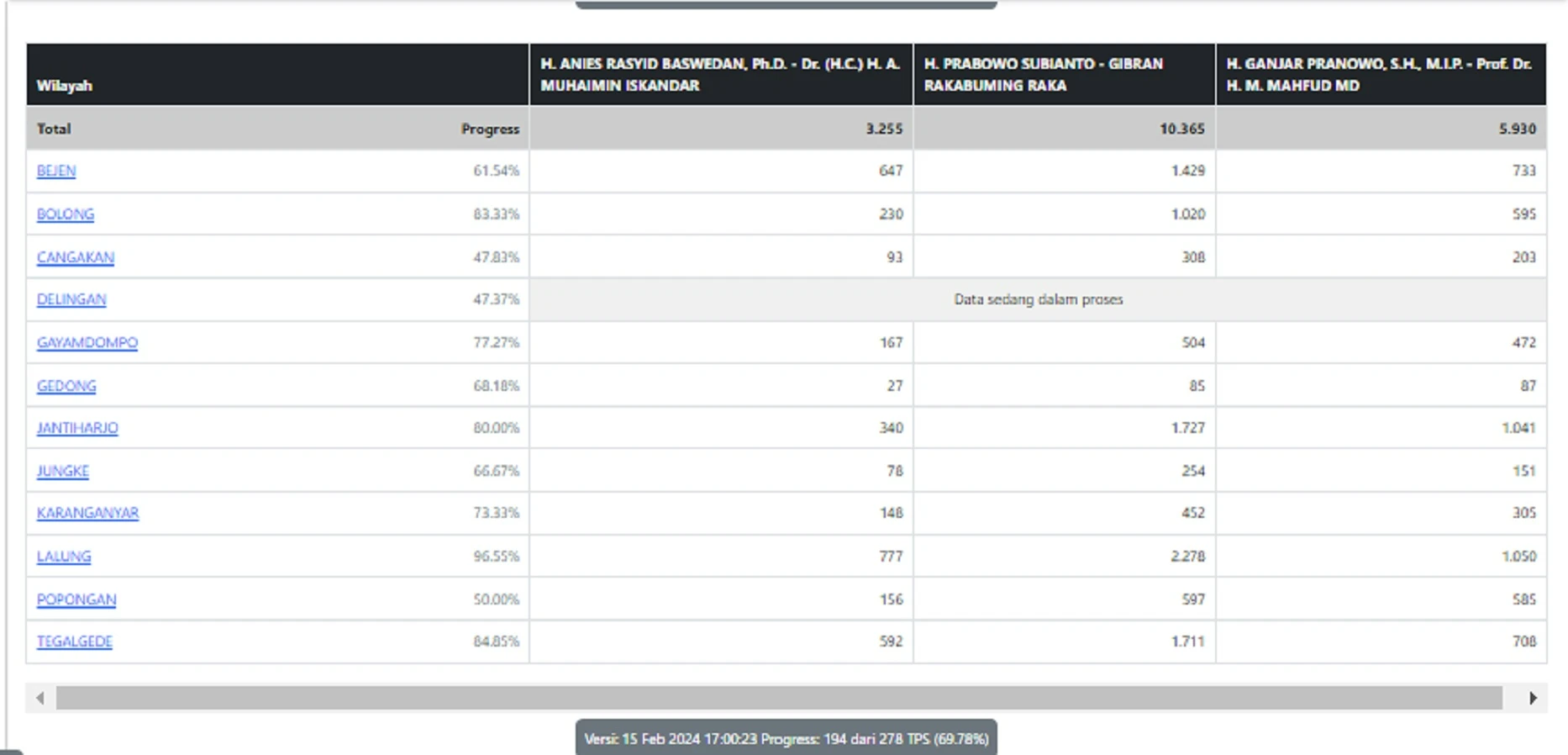Image resolution: width=1568 pixels, height=755 pixels.
Task: Click the Total row label
Action: (54, 129)
